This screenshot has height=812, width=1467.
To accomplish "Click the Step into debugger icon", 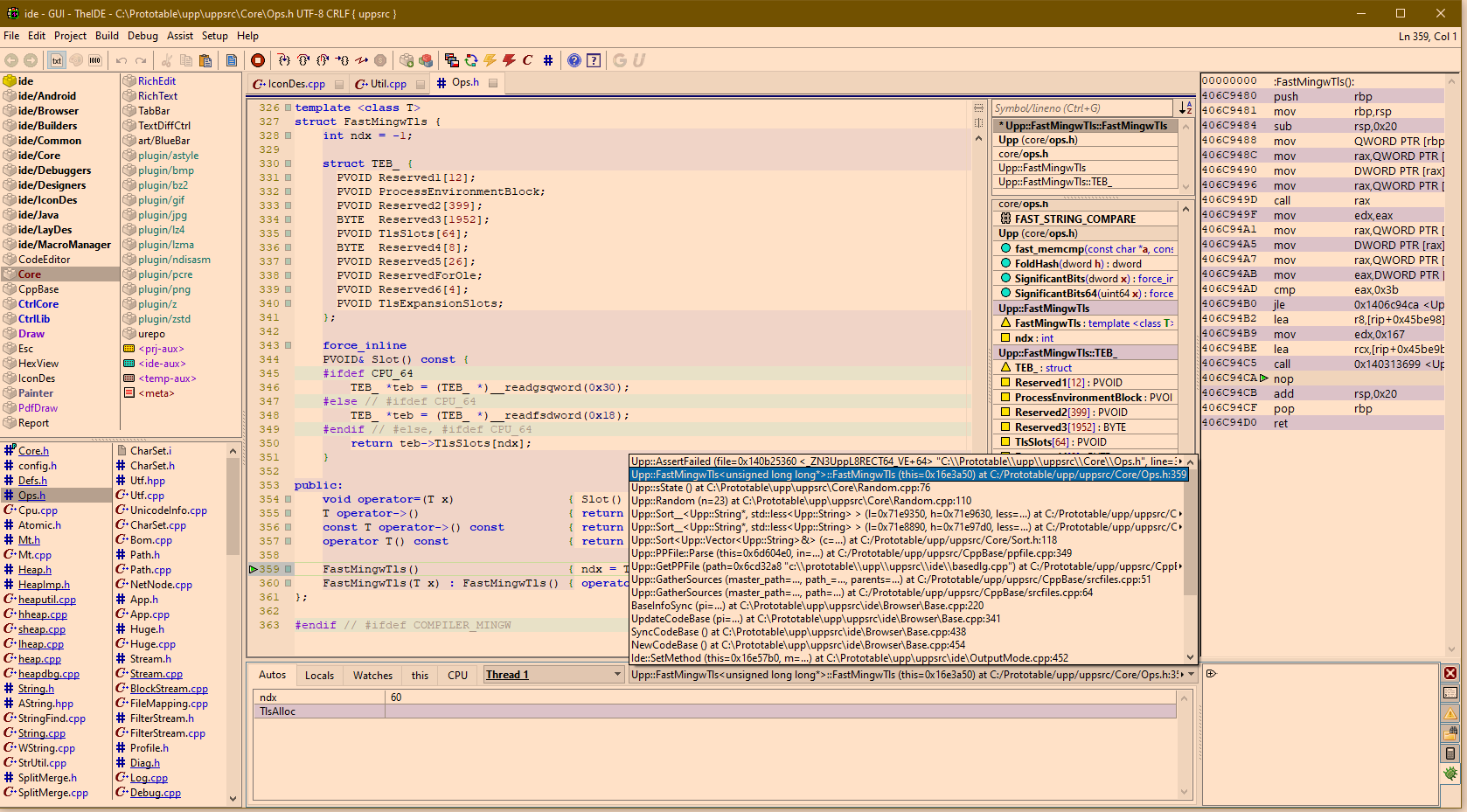I will (284, 60).
